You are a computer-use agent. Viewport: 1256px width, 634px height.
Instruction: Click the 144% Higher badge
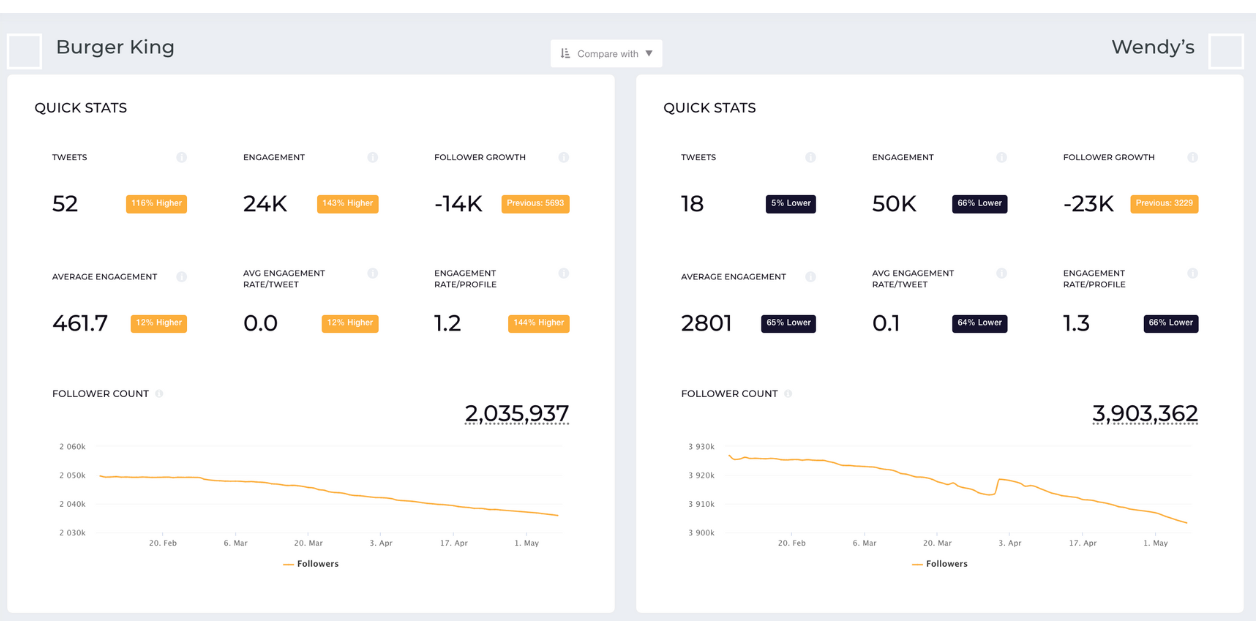coord(539,324)
